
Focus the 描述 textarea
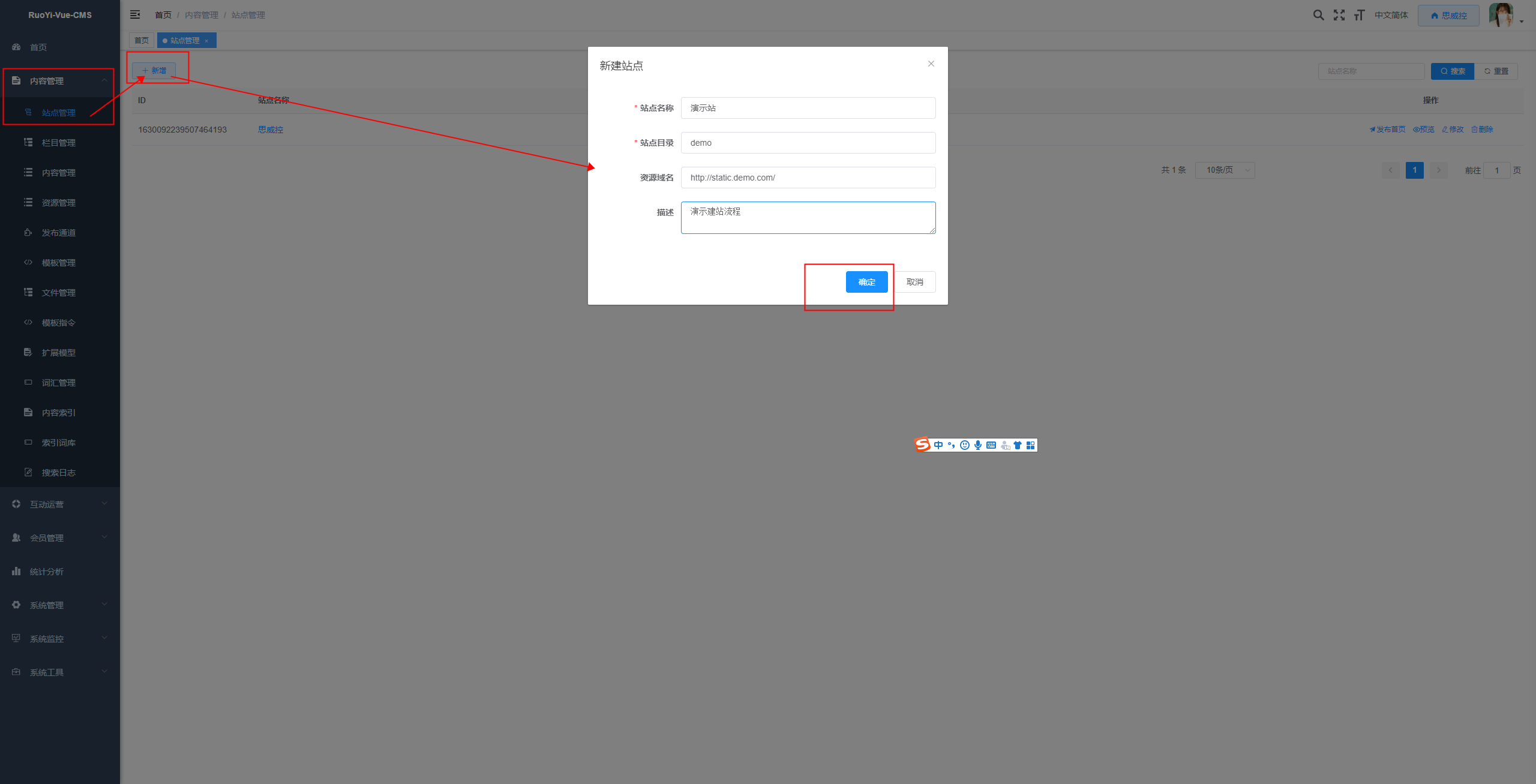pyautogui.click(x=808, y=218)
